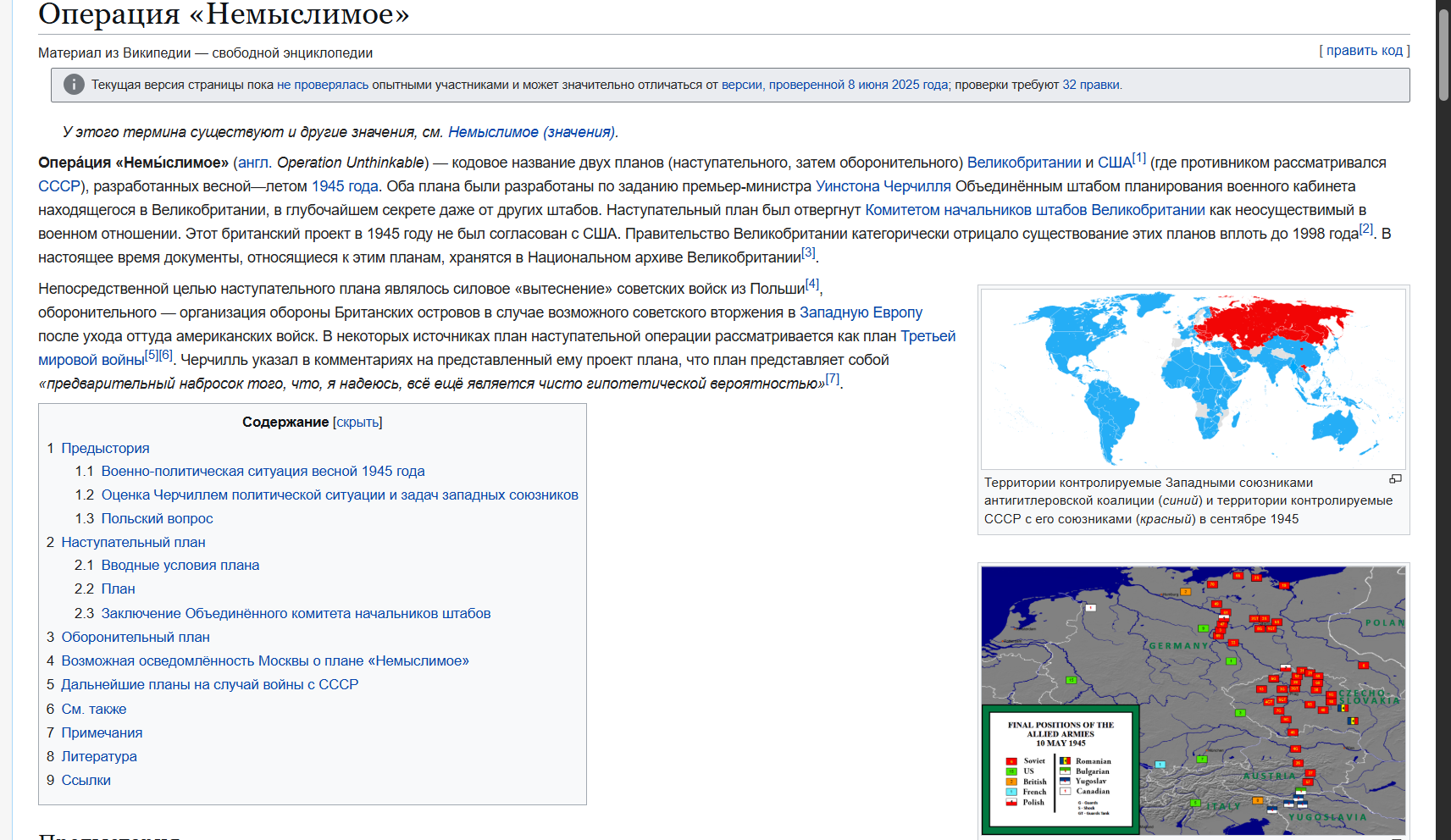Viewport: 1451px width, 840px height.
Task: Go to contents section «Оборонительный план»
Action: coord(136,638)
